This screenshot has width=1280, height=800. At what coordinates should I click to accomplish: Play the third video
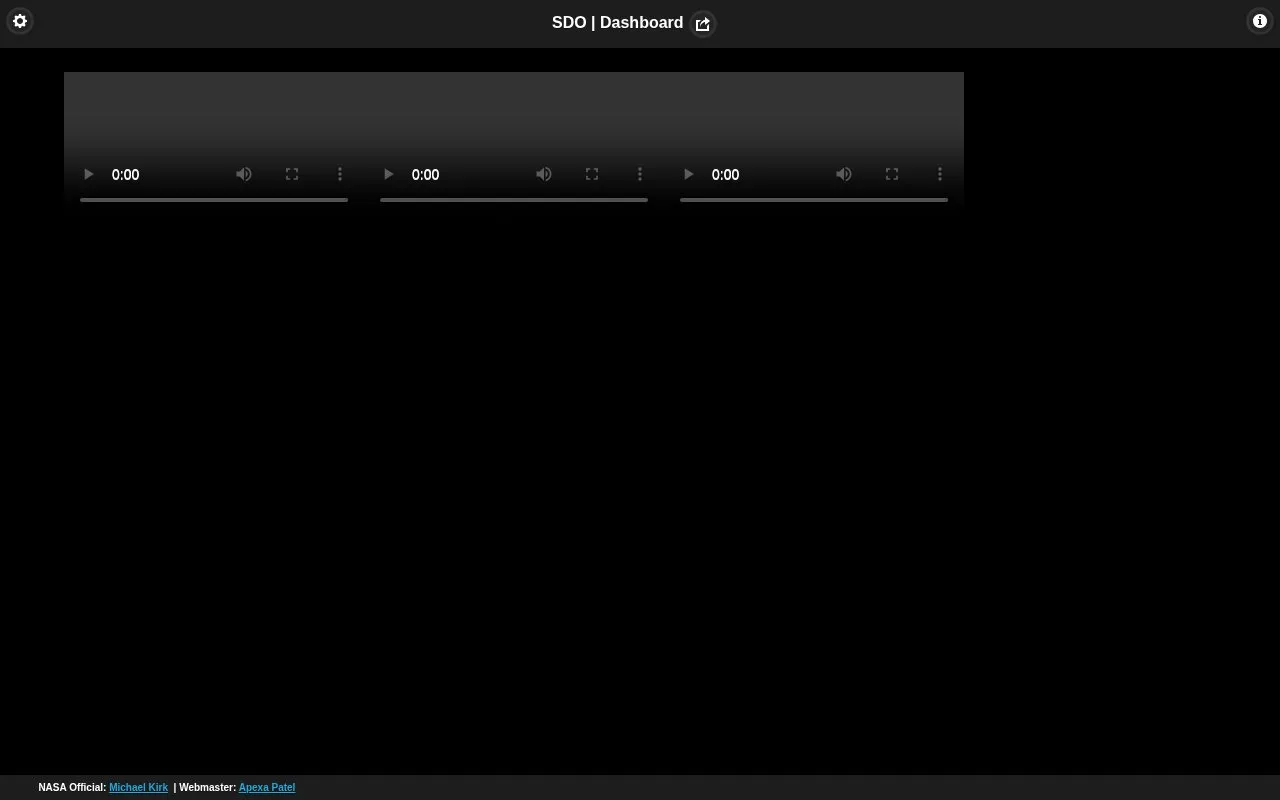point(688,174)
